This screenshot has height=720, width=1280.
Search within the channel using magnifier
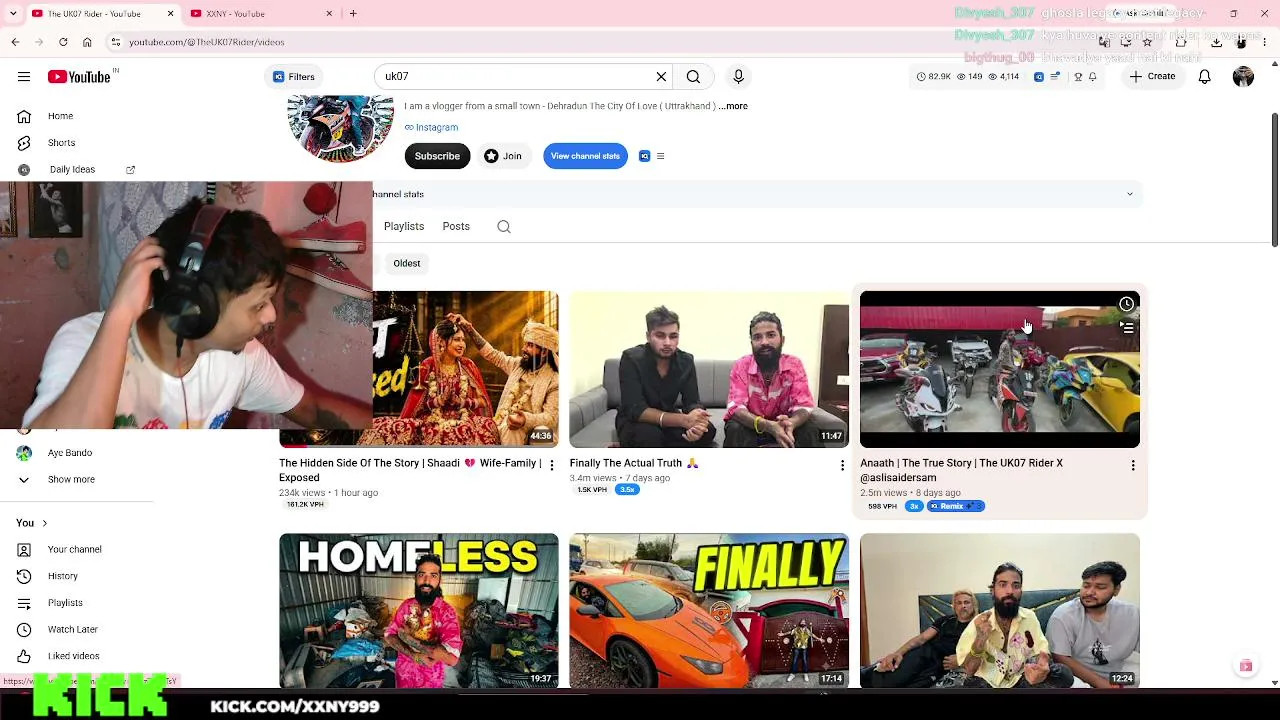pyautogui.click(x=504, y=227)
